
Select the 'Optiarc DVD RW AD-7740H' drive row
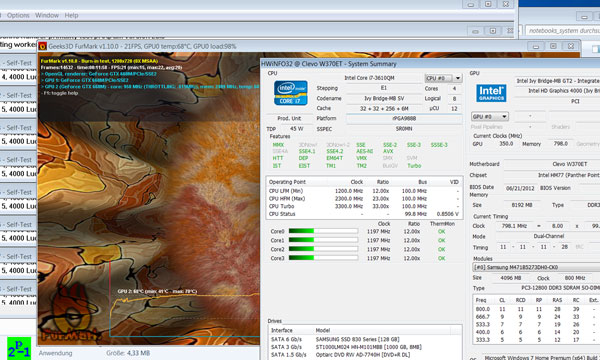click(x=364, y=355)
